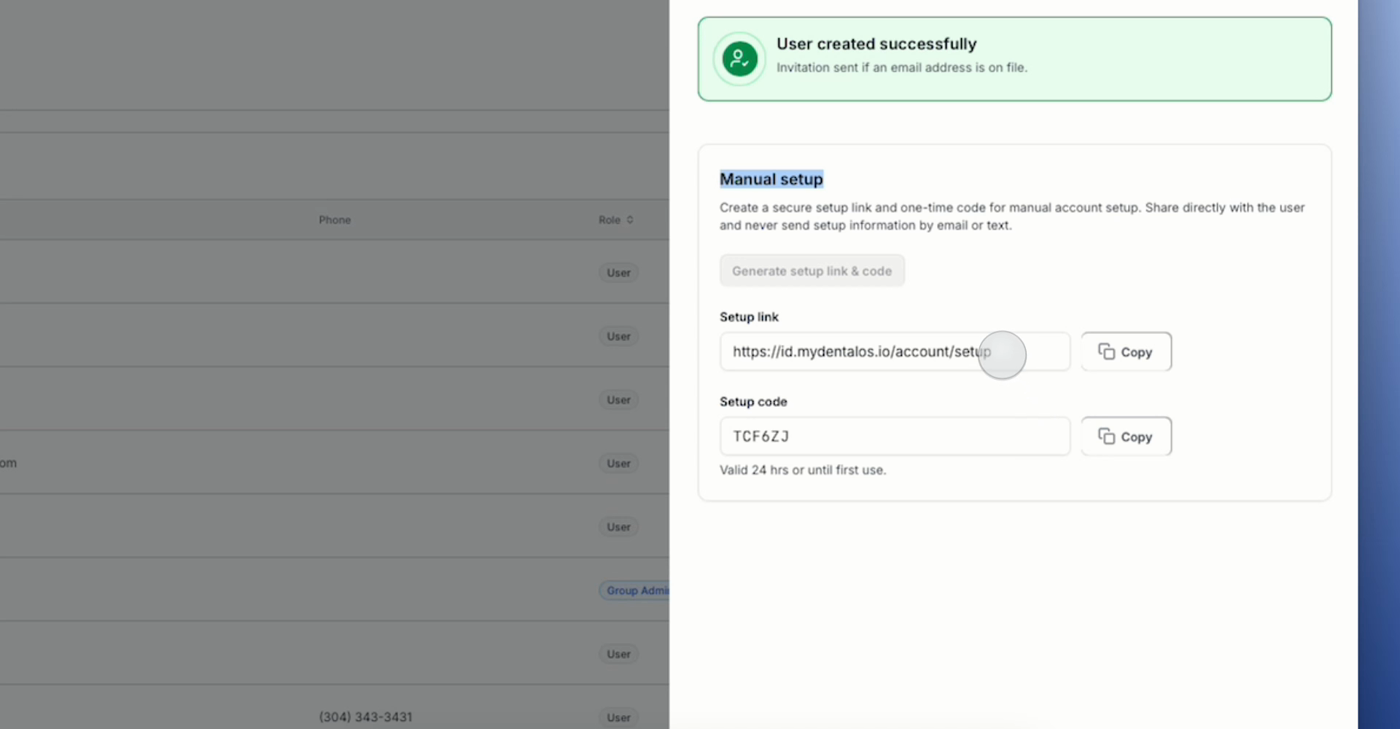Focus the Setup code field TCF6ZJ
The width and height of the screenshot is (1400, 729).
pos(895,437)
